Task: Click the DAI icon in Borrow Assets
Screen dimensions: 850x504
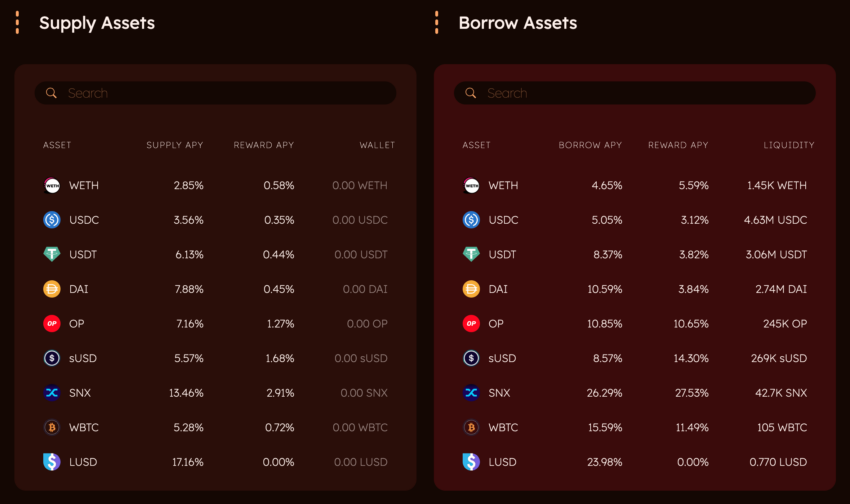Action: pyautogui.click(x=471, y=289)
